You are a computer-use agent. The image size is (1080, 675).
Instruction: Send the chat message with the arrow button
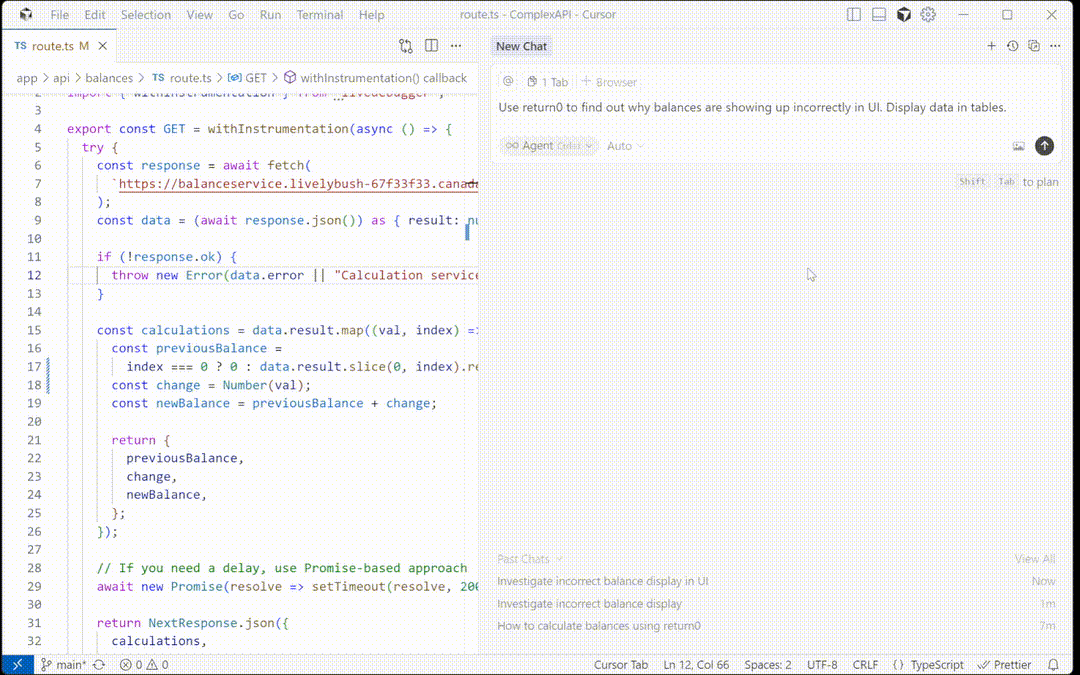coord(1044,145)
